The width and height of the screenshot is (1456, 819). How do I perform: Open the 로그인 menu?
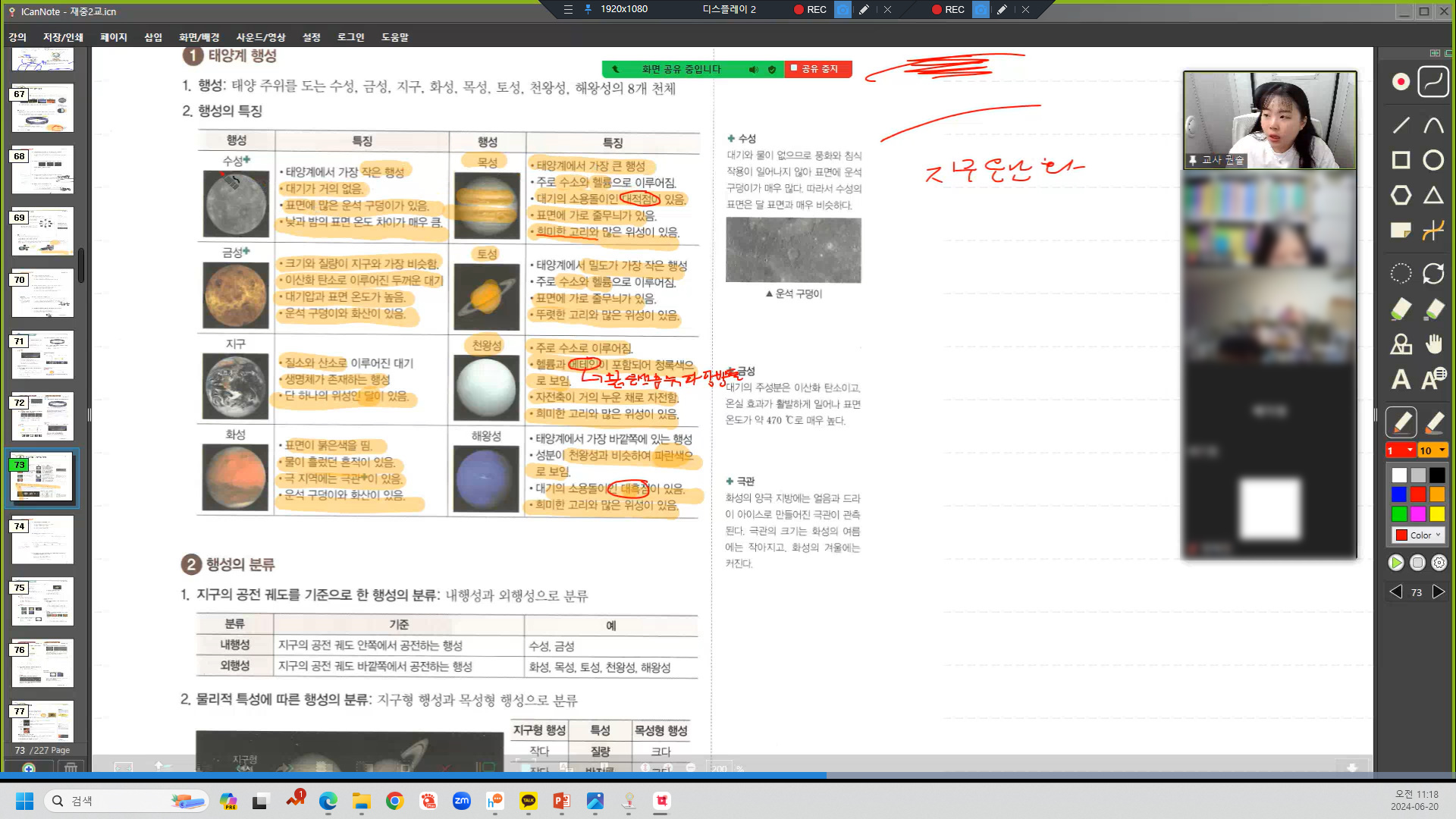pos(351,37)
